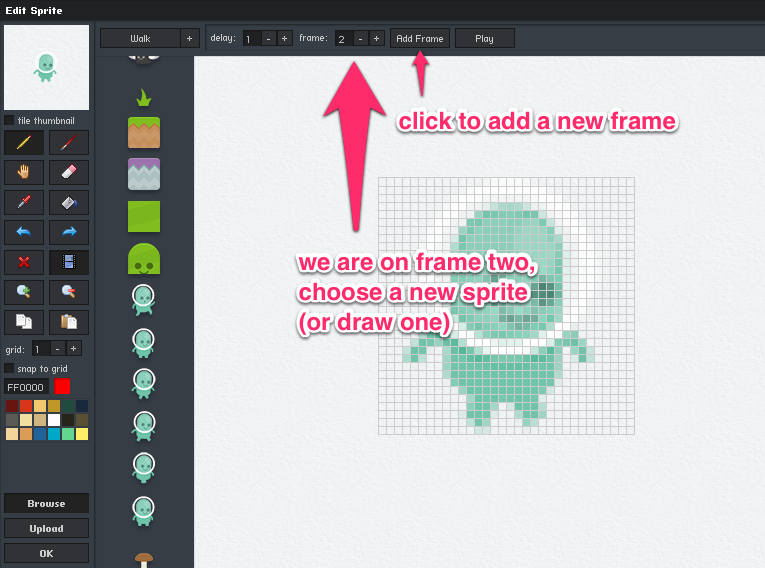Screen dimensions: 765x568
Task: Enable the snap to grid checkbox
Action: coord(9,368)
